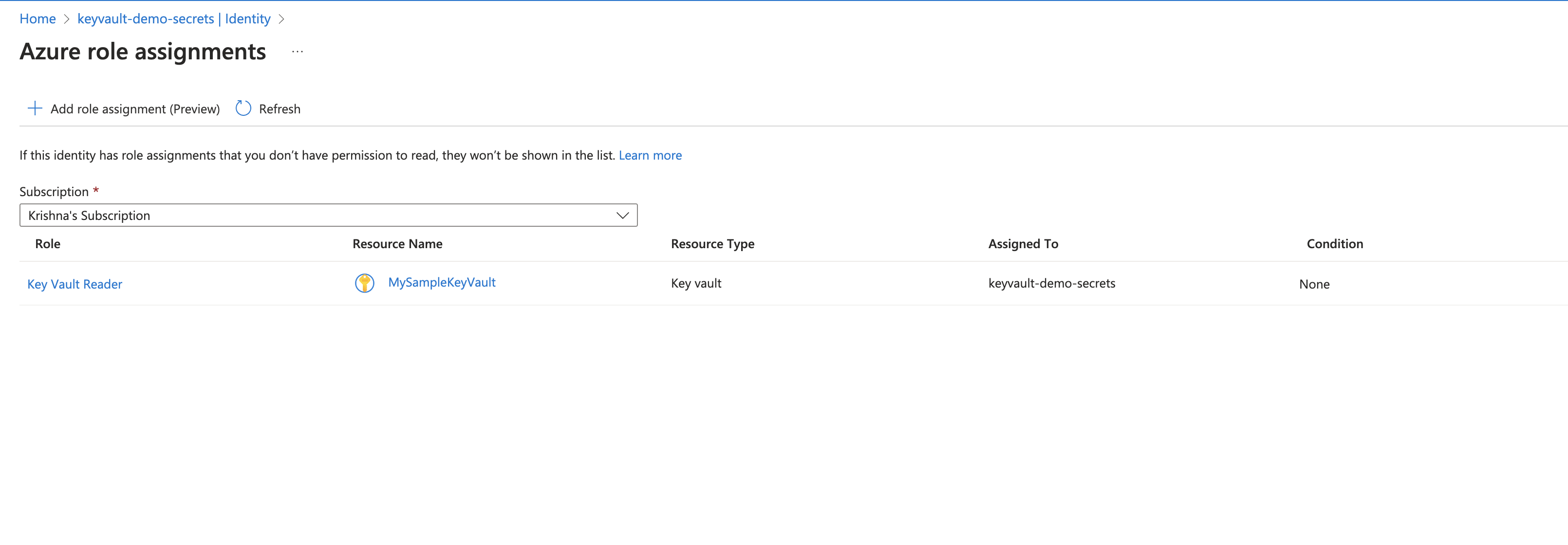Navigate to Home via breadcrumb

pos(37,19)
